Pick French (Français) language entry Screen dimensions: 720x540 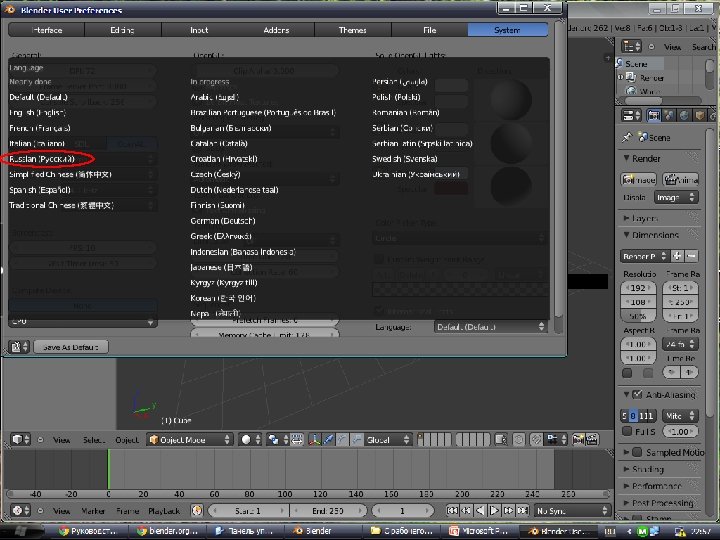(x=40, y=128)
